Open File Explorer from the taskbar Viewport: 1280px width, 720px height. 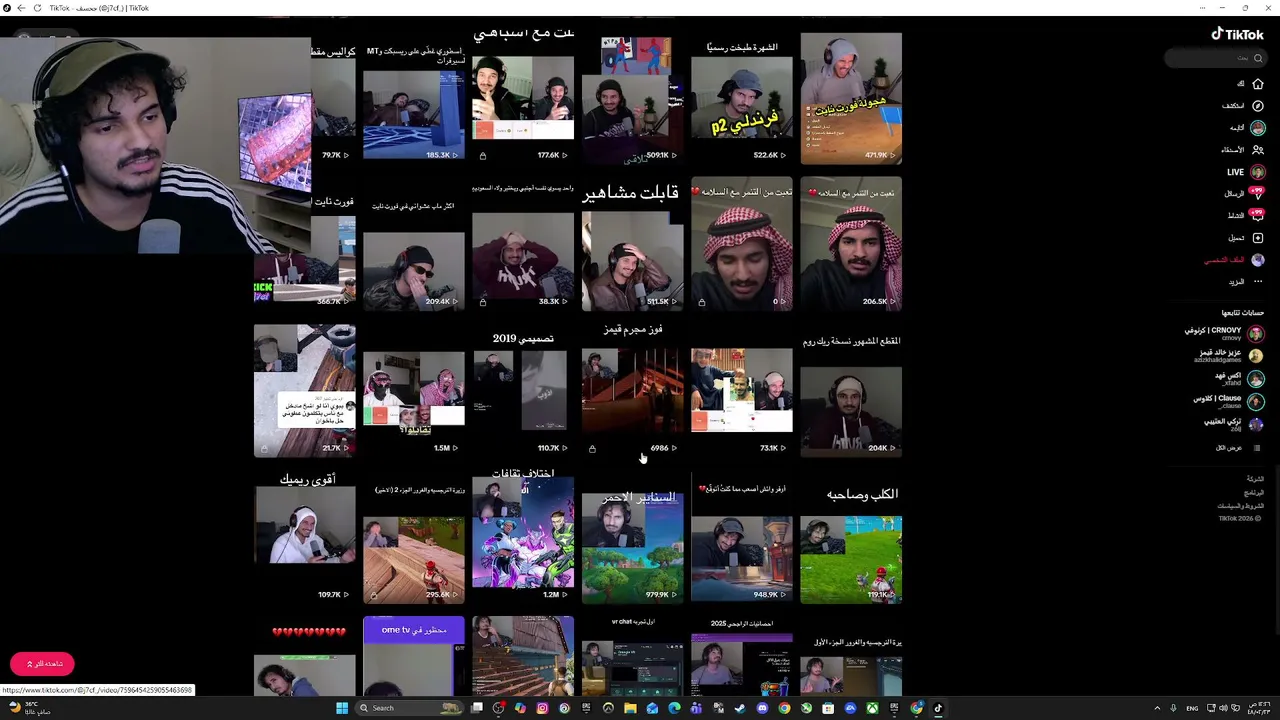point(630,708)
